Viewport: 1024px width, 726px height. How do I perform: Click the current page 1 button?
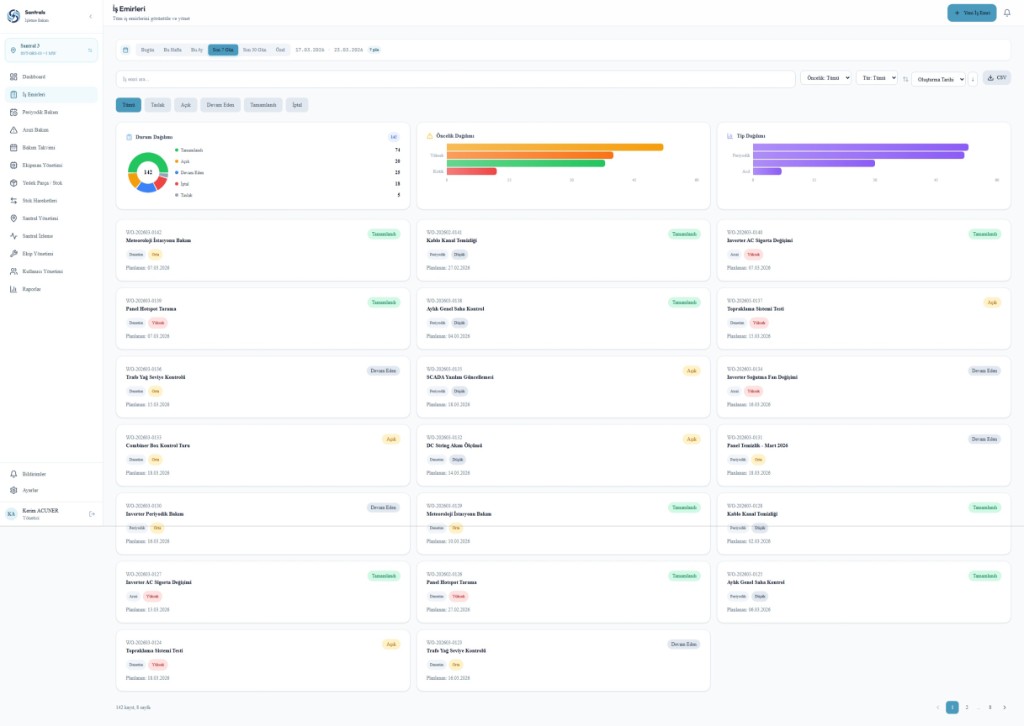[x=952, y=707]
